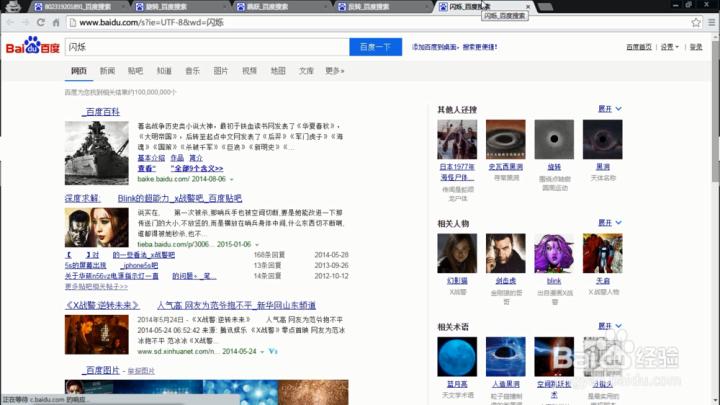This screenshot has width=720, height=405.
Task: Open the 基本介绍 sublink
Action: (x=151, y=158)
